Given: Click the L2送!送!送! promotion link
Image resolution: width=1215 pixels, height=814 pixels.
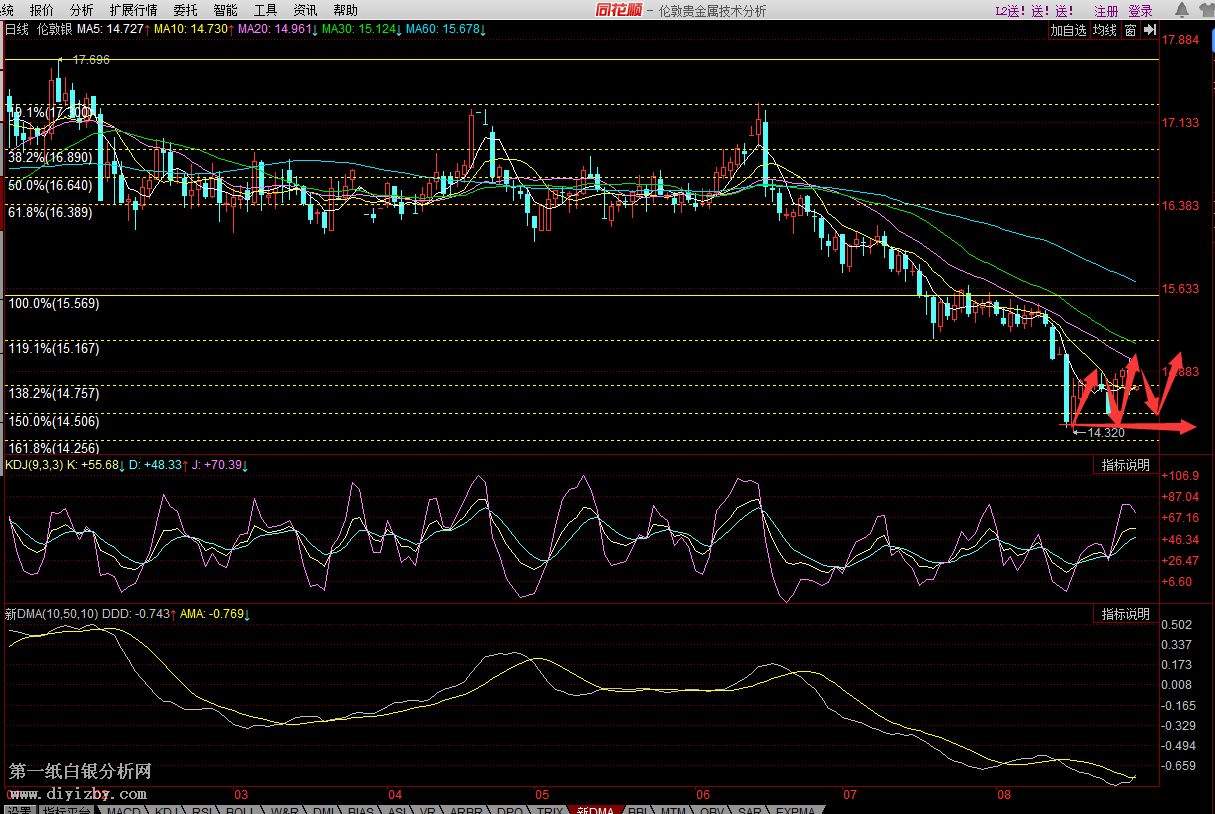Looking at the screenshot, I should tap(1035, 11).
